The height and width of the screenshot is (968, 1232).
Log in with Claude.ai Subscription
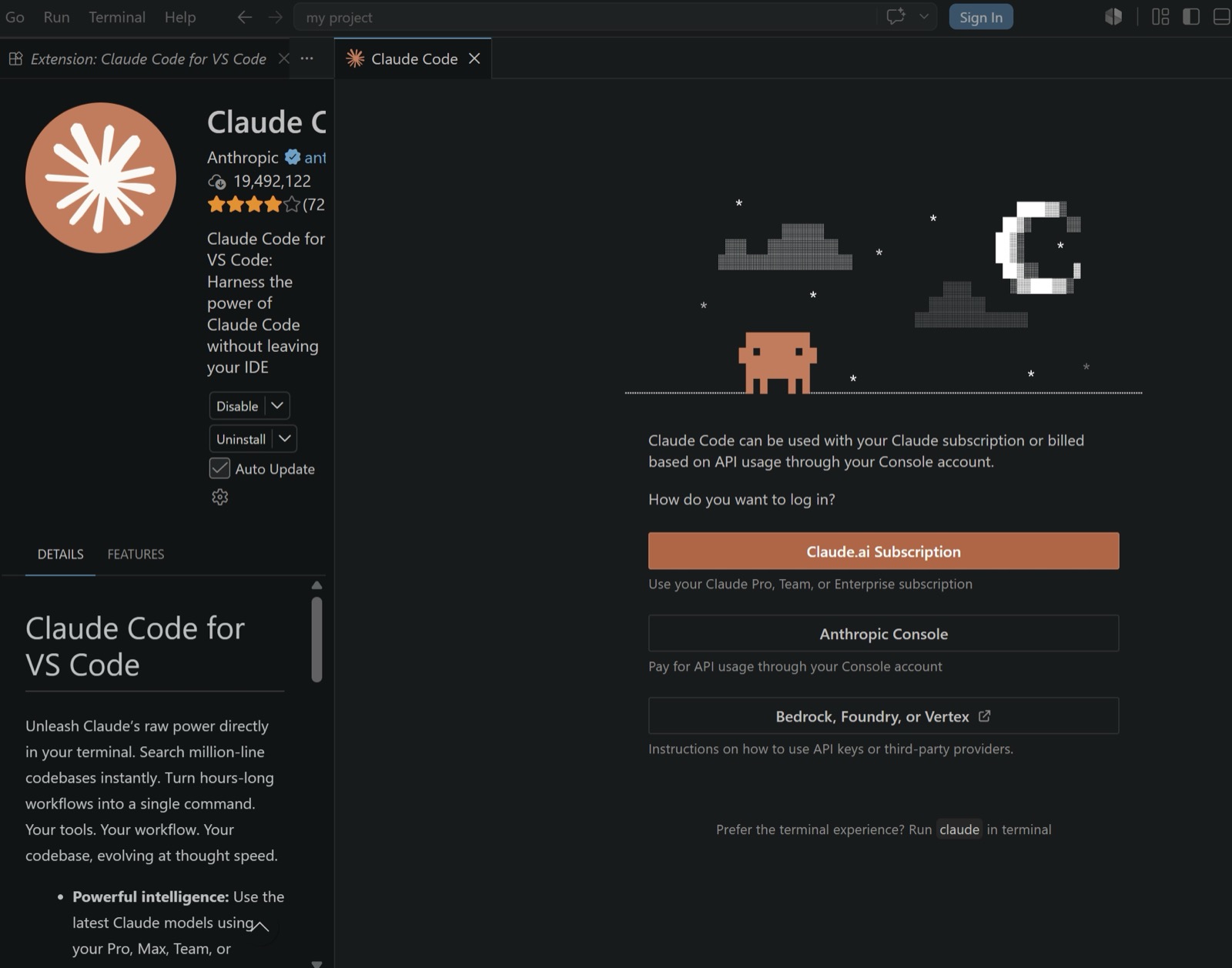tap(883, 551)
